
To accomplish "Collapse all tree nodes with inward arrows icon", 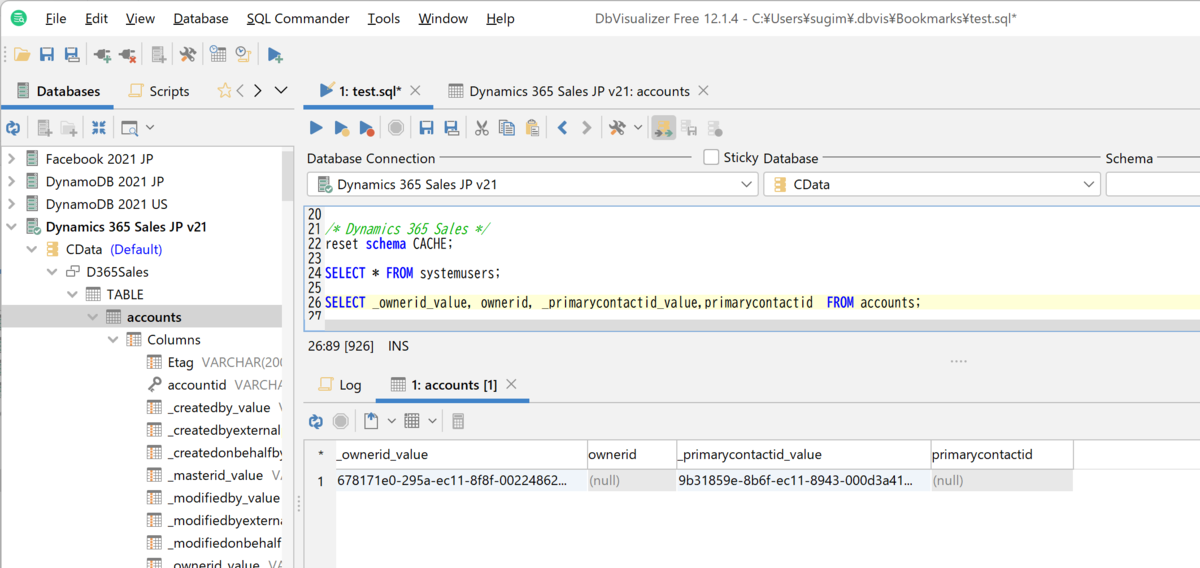I will 98,128.
